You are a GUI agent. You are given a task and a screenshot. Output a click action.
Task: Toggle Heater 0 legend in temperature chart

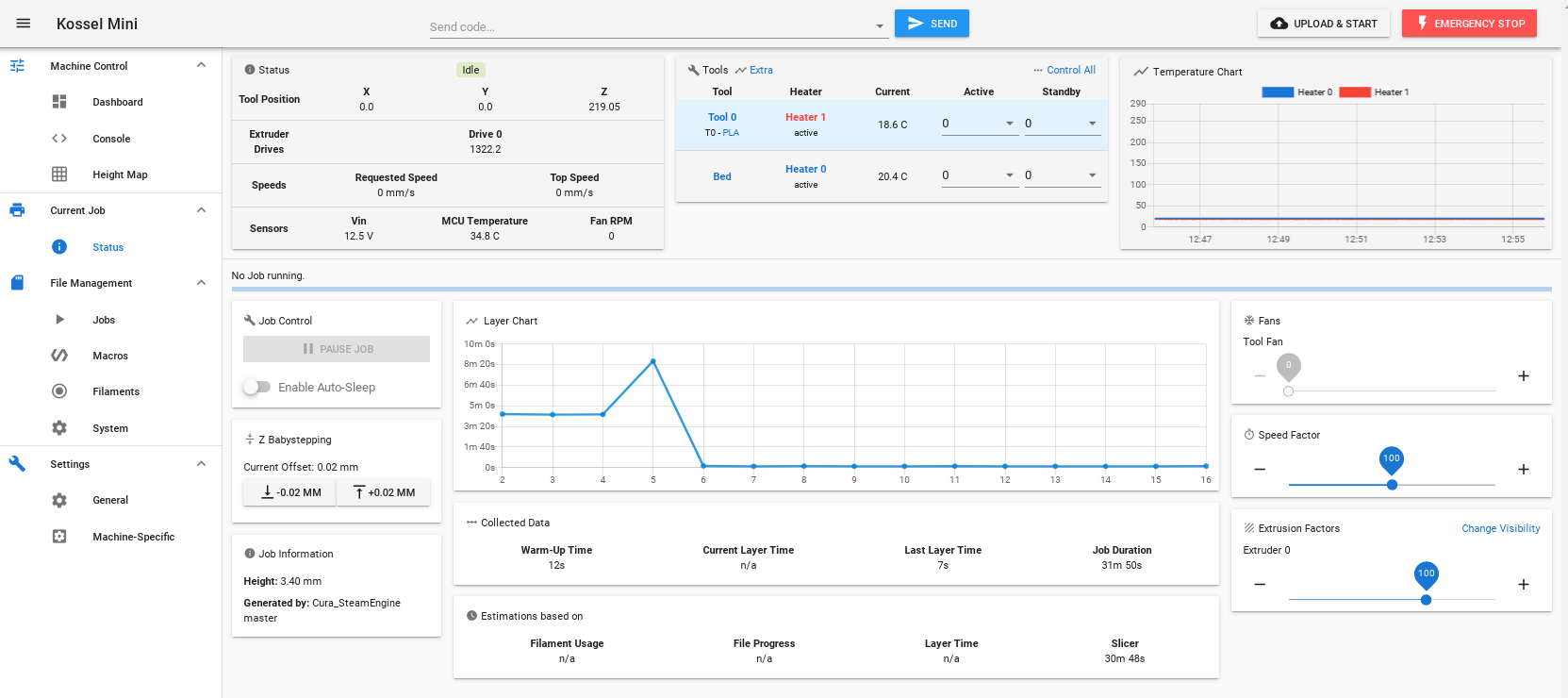click(1296, 91)
